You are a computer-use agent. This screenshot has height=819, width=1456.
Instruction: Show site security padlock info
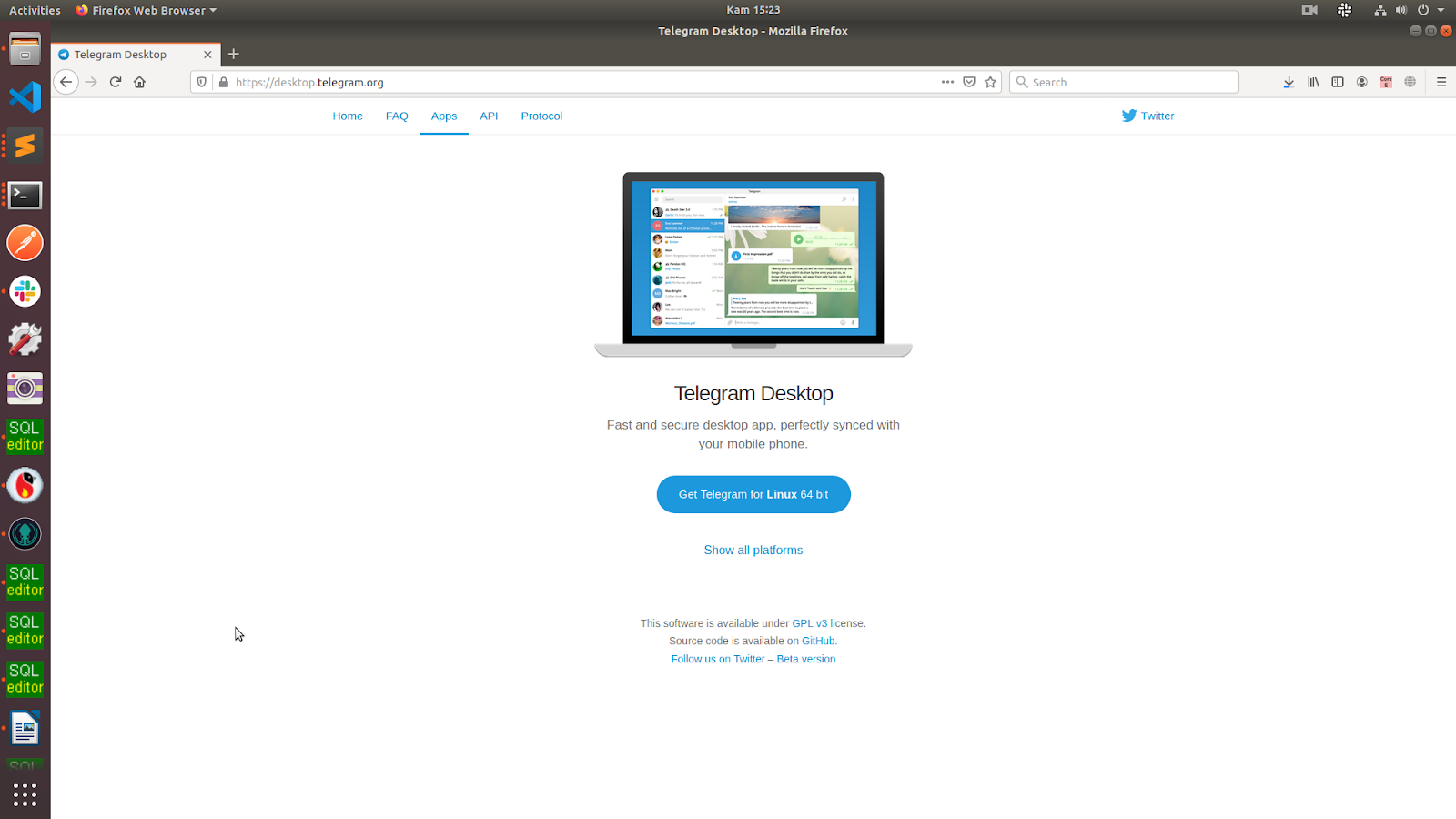(x=224, y=82)
